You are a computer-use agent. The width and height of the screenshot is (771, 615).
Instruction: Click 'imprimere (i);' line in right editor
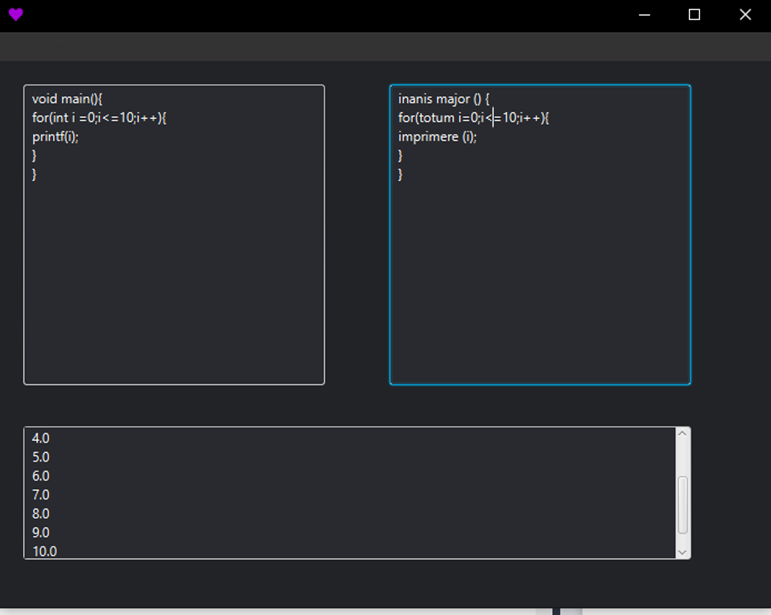pyautogui.click(x=438, y=136)
